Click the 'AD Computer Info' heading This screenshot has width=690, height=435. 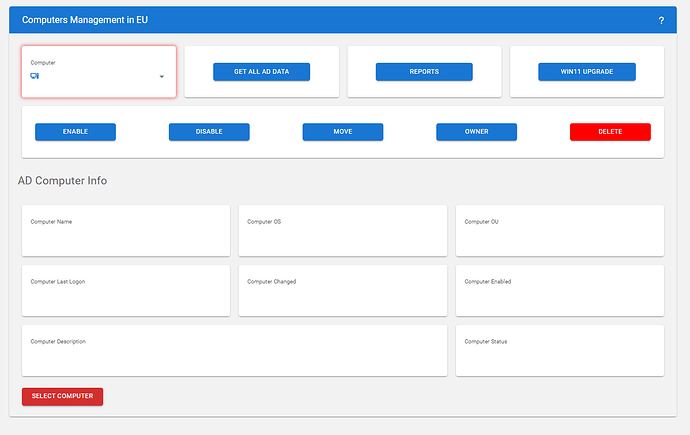pyautogui.click(x=62, y=181)
